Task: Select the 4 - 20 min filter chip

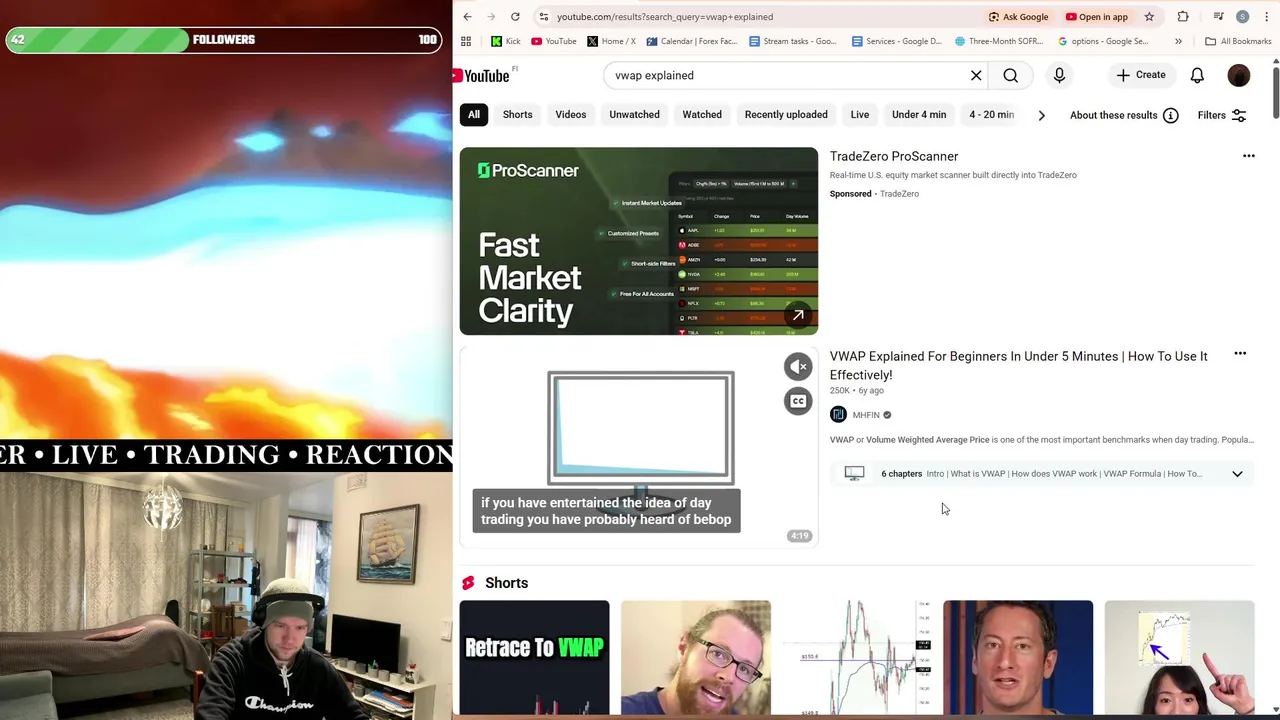Action: pos(991,115)
